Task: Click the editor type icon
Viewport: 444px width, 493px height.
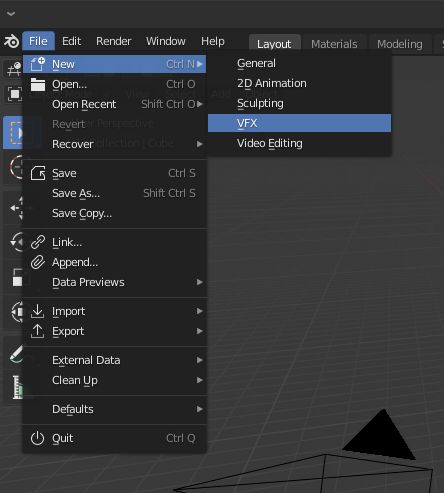Action: 14,69
